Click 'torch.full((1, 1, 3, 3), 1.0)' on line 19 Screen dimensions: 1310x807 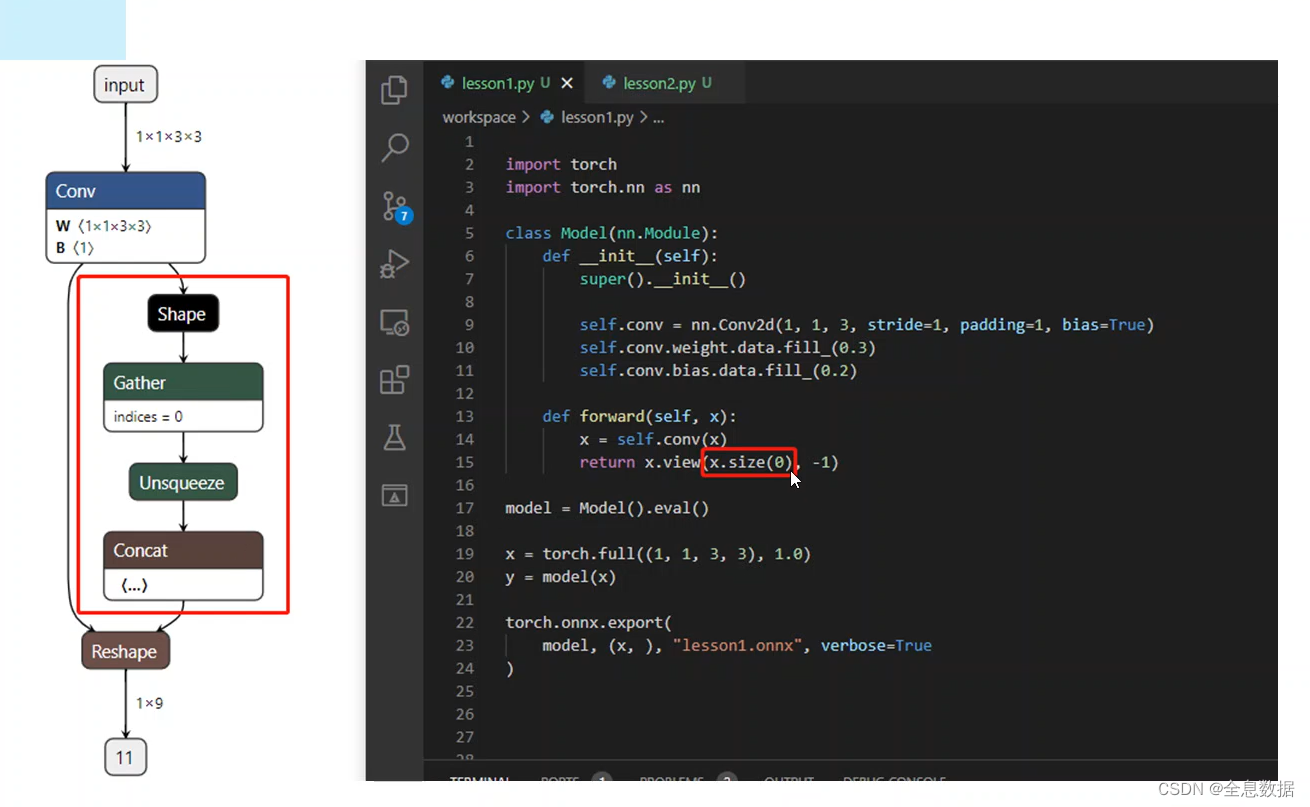point(676,554)
